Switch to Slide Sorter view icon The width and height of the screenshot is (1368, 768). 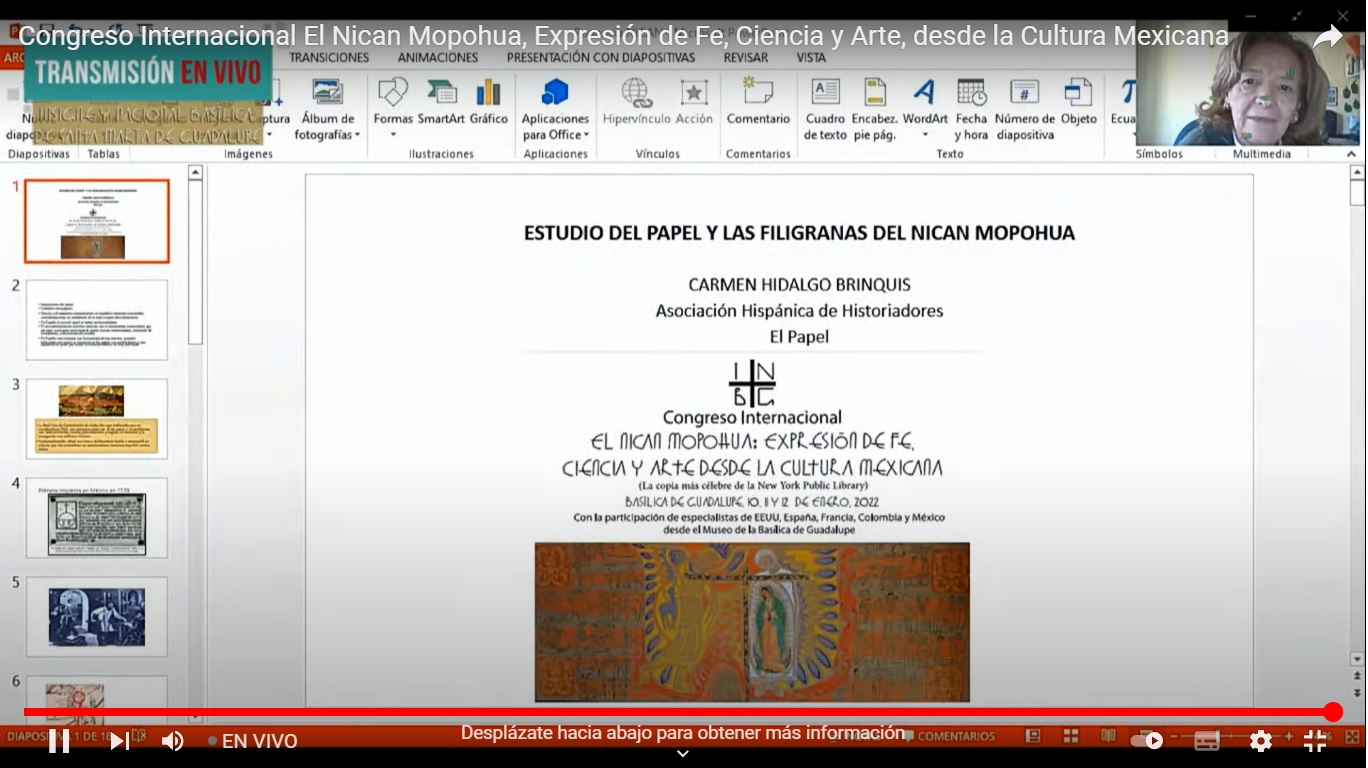pos(1071,736)
